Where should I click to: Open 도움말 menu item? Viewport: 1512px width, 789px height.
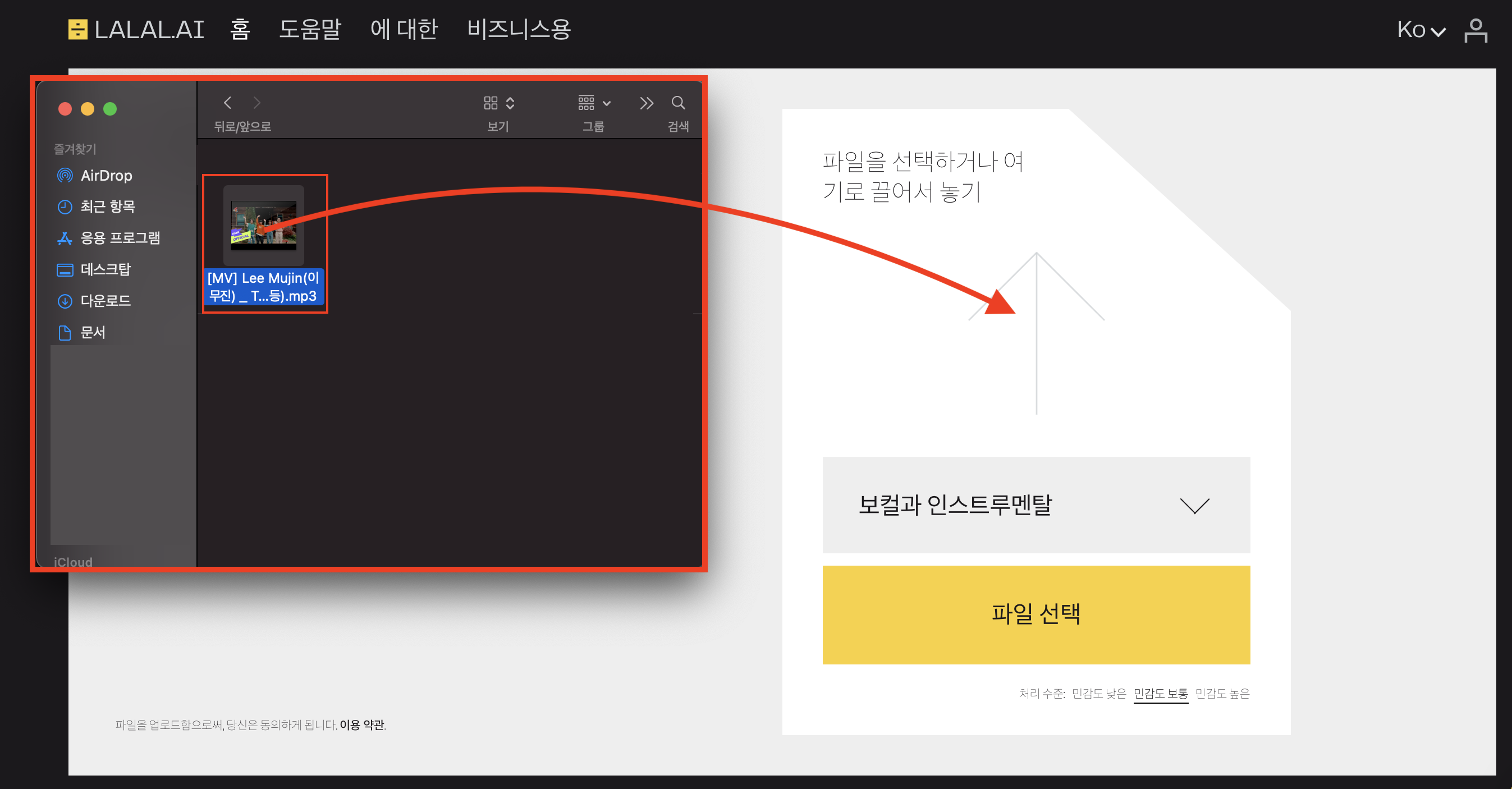pos(310,29)
